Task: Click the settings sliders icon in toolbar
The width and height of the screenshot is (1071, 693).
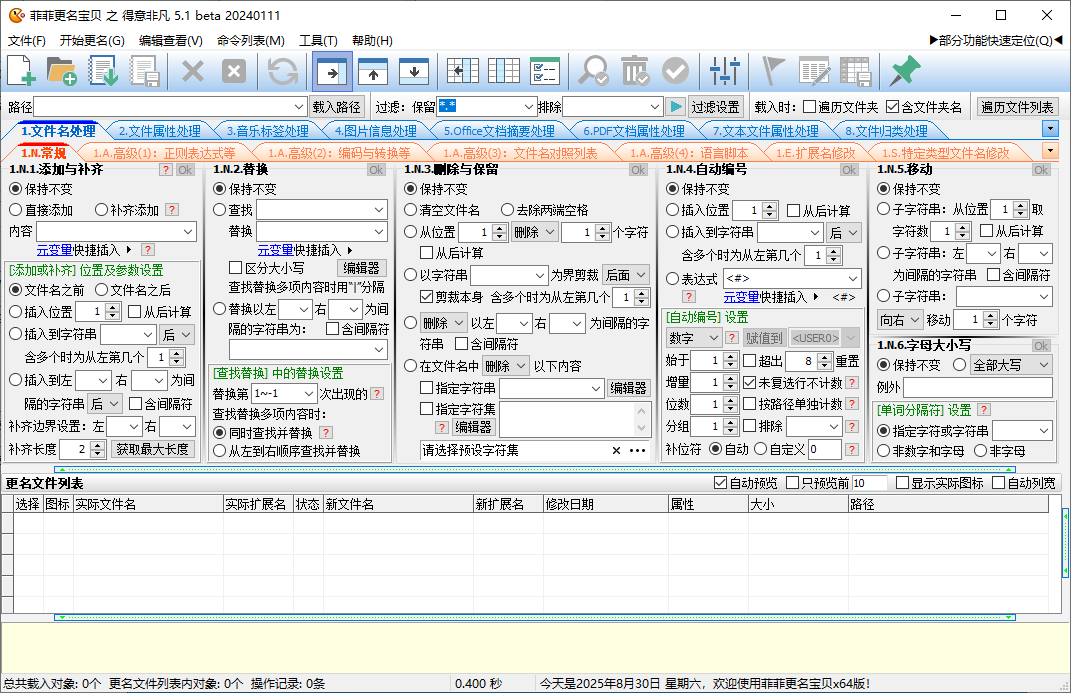Action: click(724, 71)
